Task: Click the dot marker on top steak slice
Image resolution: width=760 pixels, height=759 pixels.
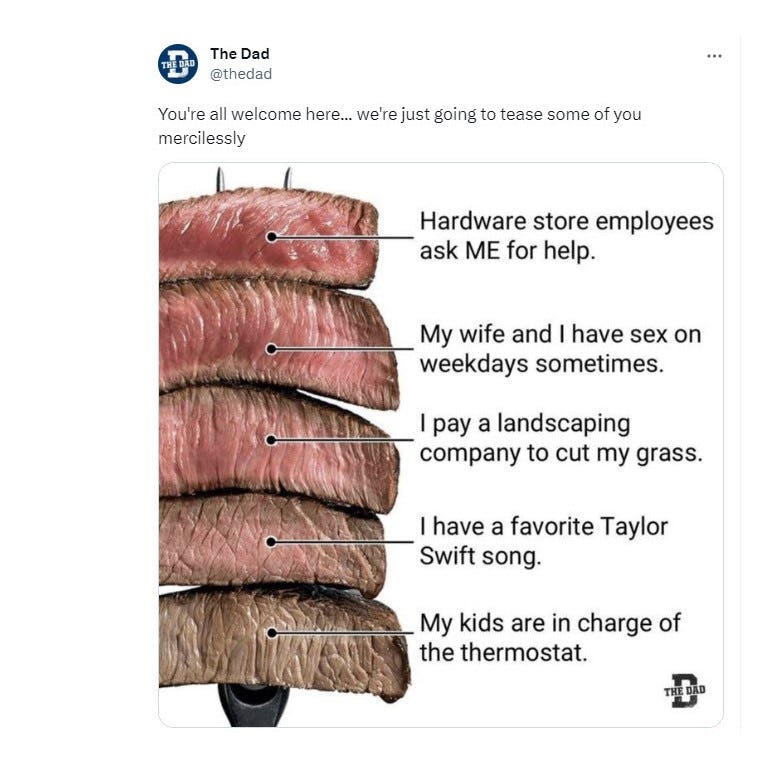Action: pyautogui.click(x=271, y=237)
